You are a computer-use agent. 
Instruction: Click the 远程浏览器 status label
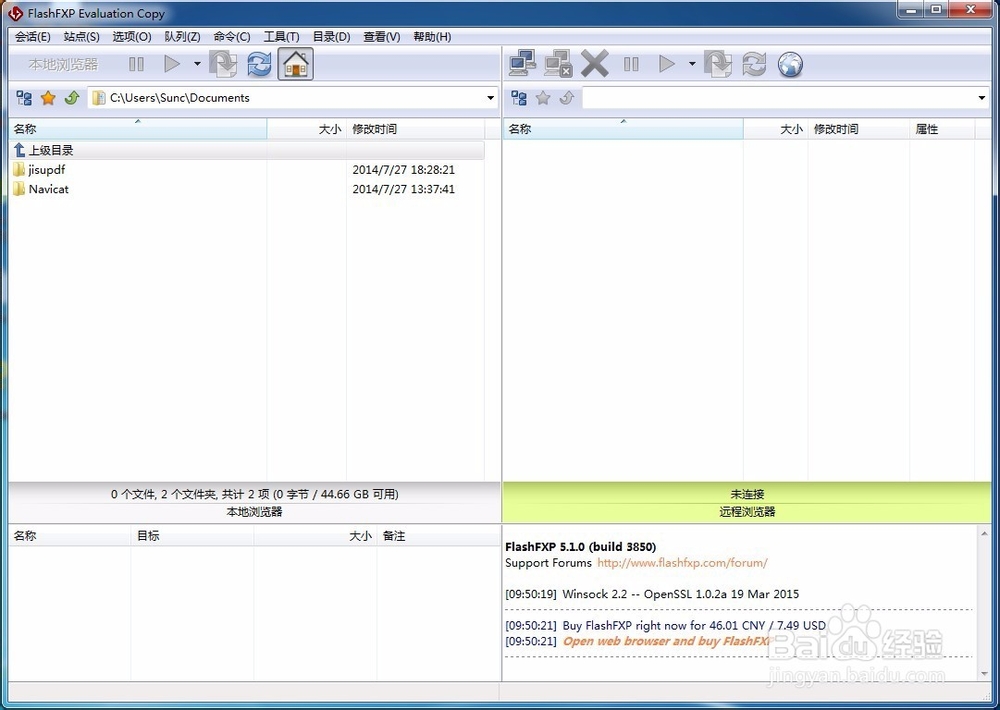point(747,512)
